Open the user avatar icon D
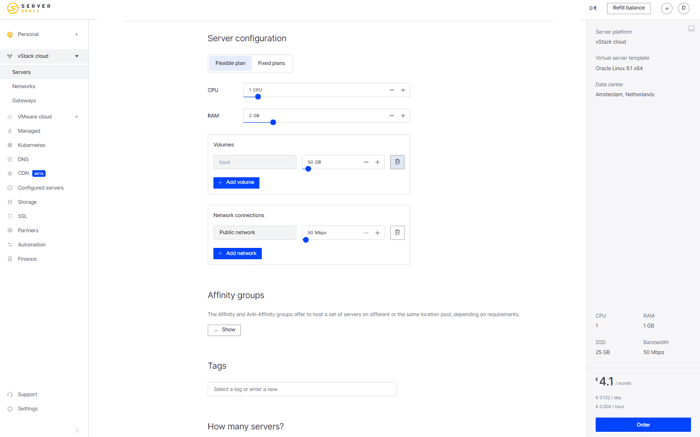700x437 pixels. coord(683,8)
